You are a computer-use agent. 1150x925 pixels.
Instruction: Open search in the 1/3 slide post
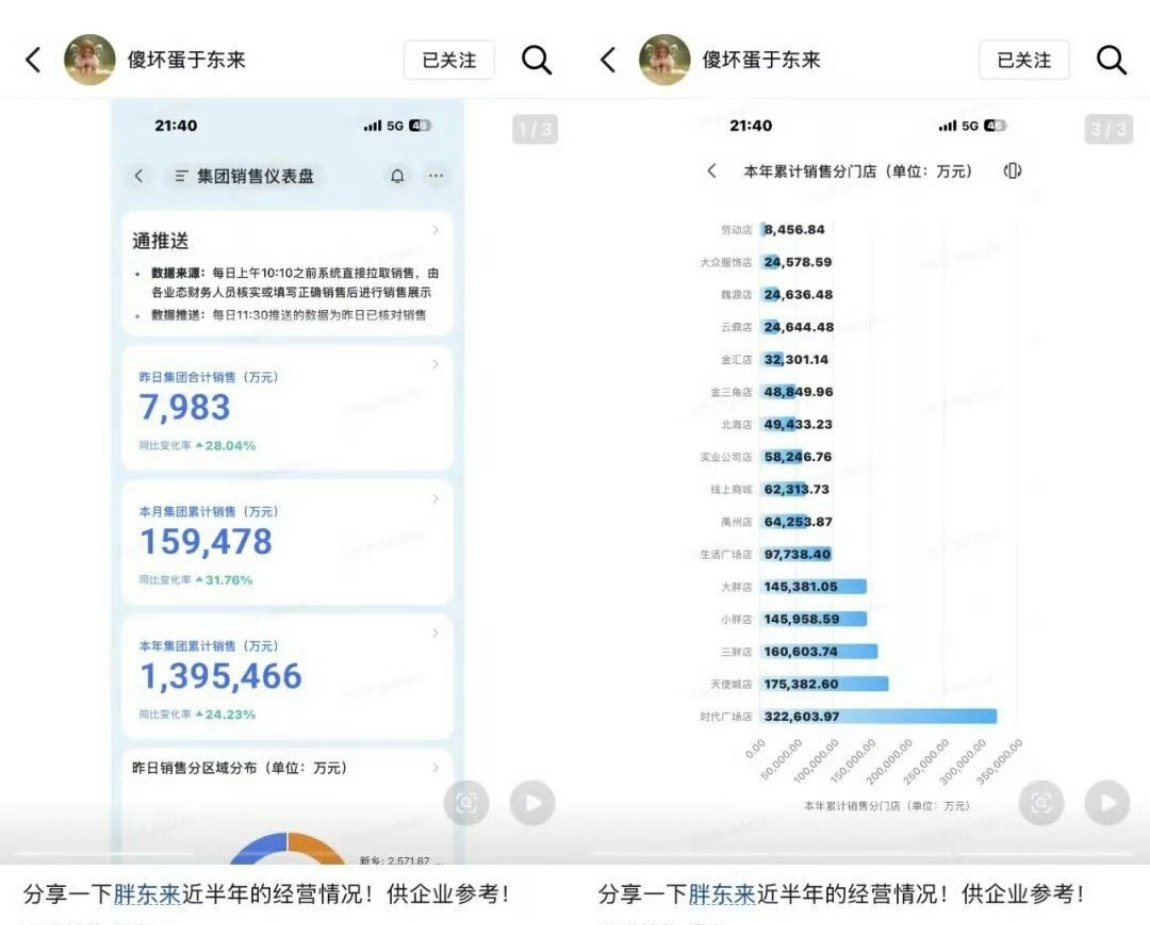tap(536, 60)
